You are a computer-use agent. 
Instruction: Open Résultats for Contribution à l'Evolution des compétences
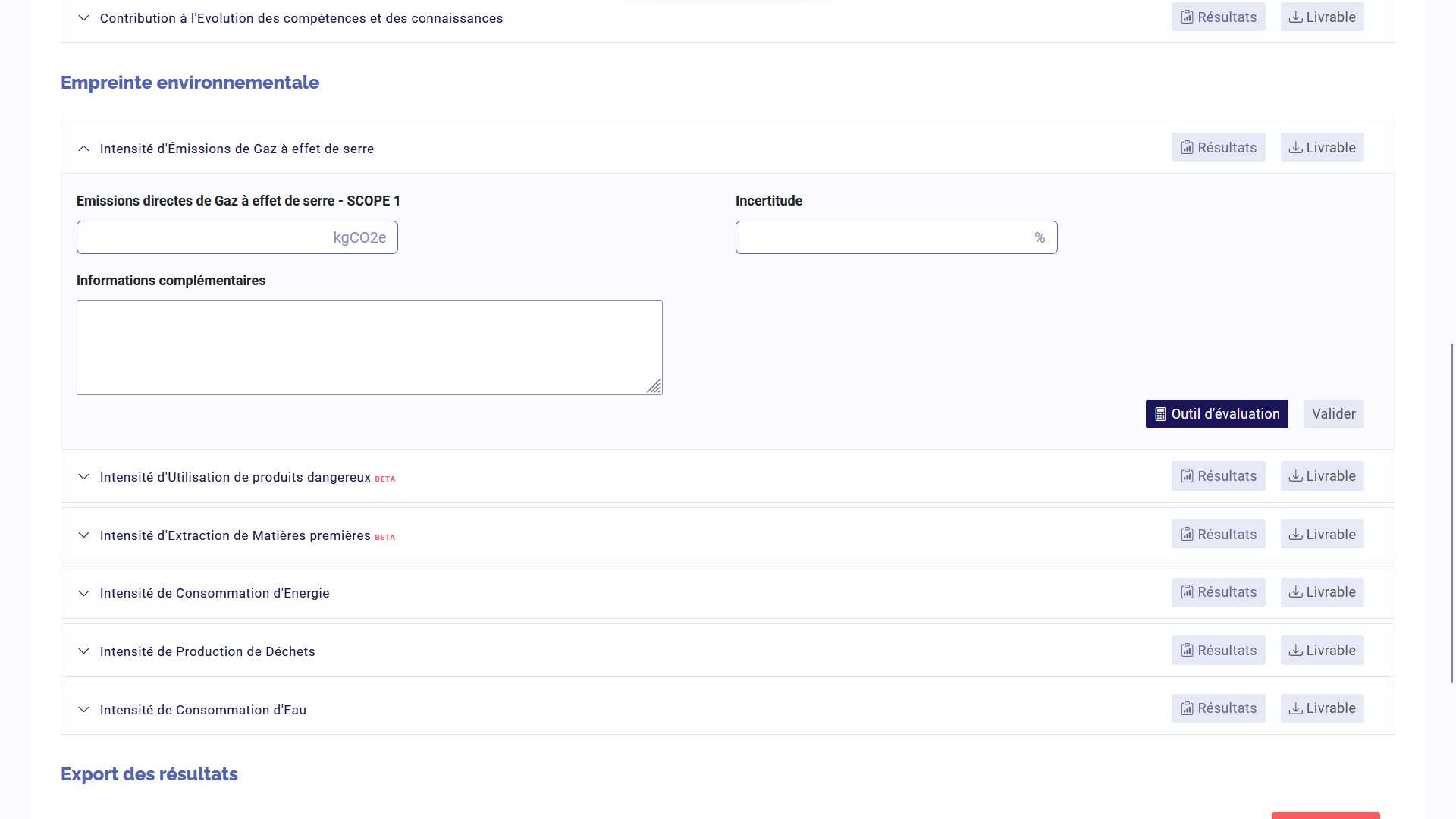[1218, 17]
